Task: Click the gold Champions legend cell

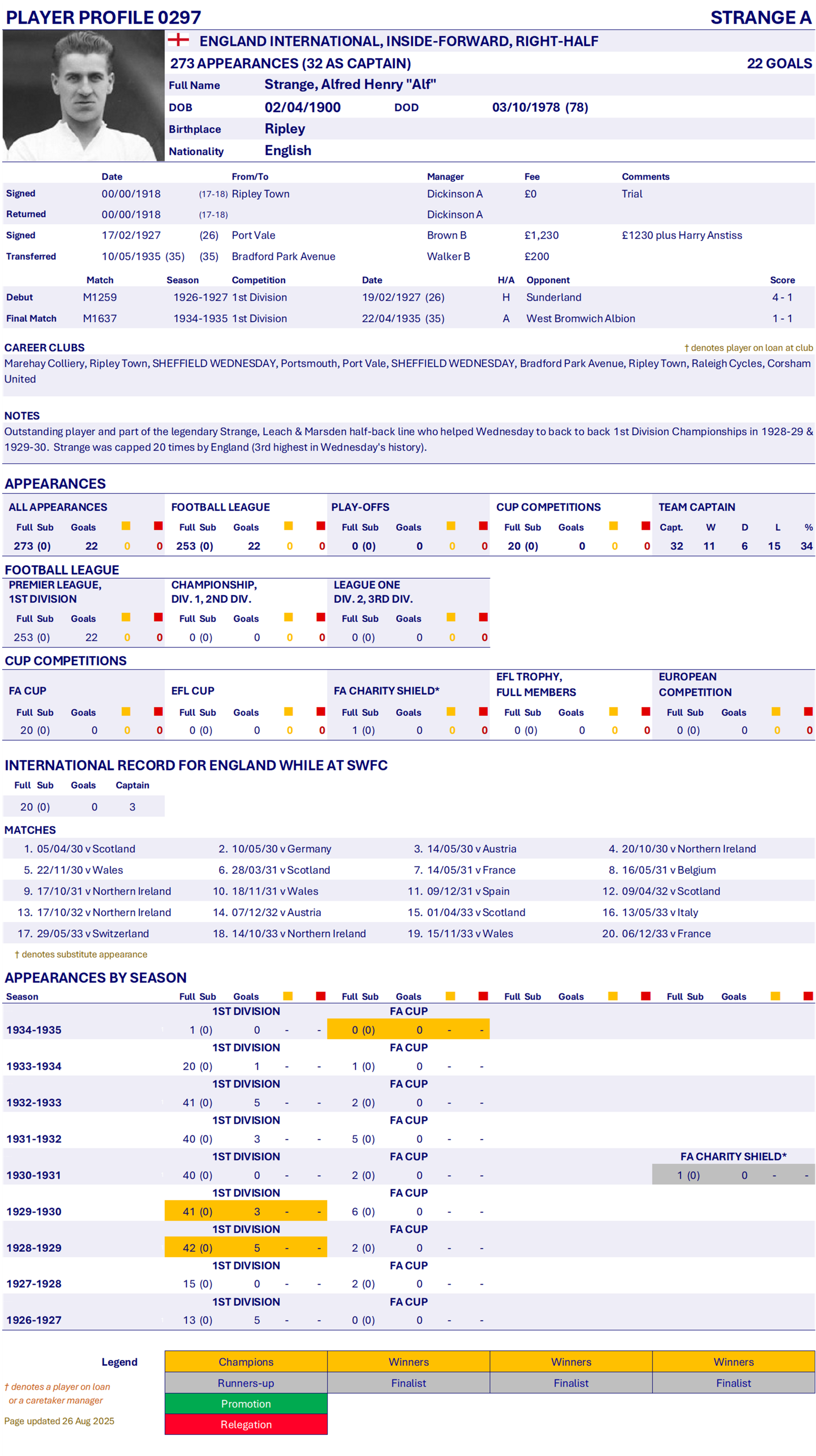Action: 246,1362
